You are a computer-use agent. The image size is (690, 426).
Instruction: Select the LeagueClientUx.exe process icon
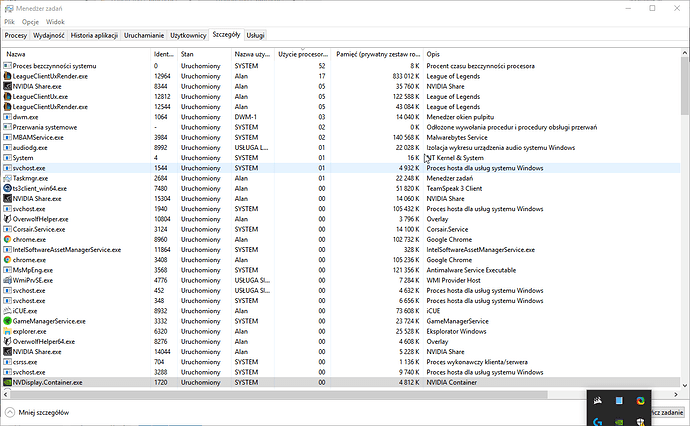[x=8, y=96]
